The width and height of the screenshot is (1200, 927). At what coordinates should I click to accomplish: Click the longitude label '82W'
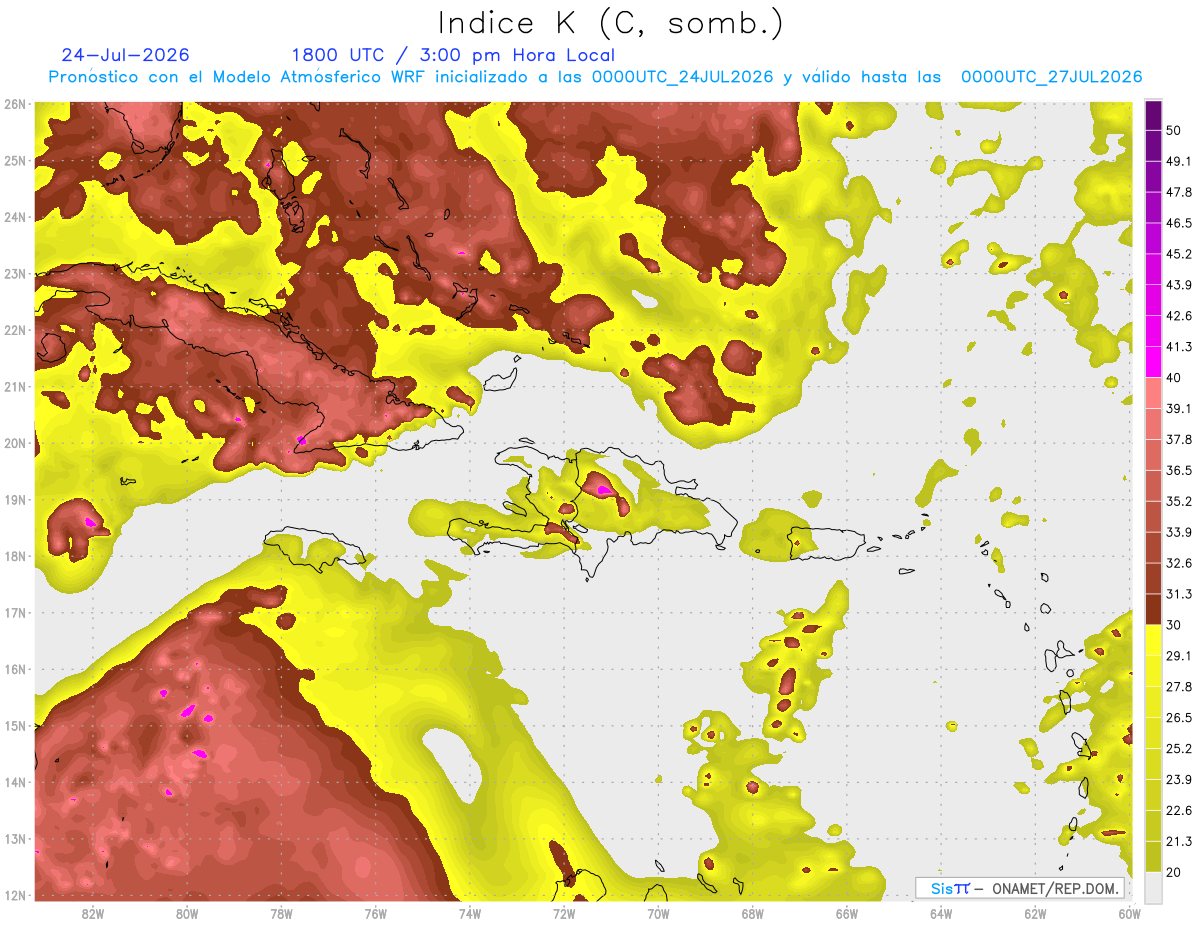click(93, 913)
